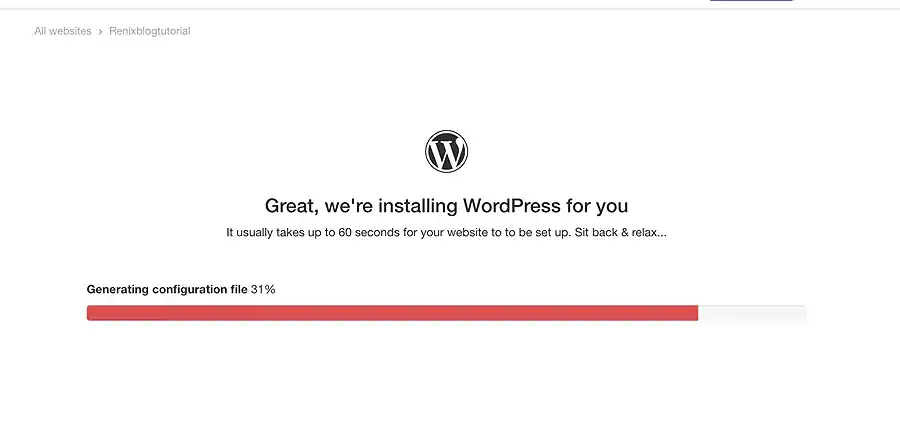This screenshot has width=900, height=439.
Task: Click the Generating configuration file status label
Action: tap(167, 289)
